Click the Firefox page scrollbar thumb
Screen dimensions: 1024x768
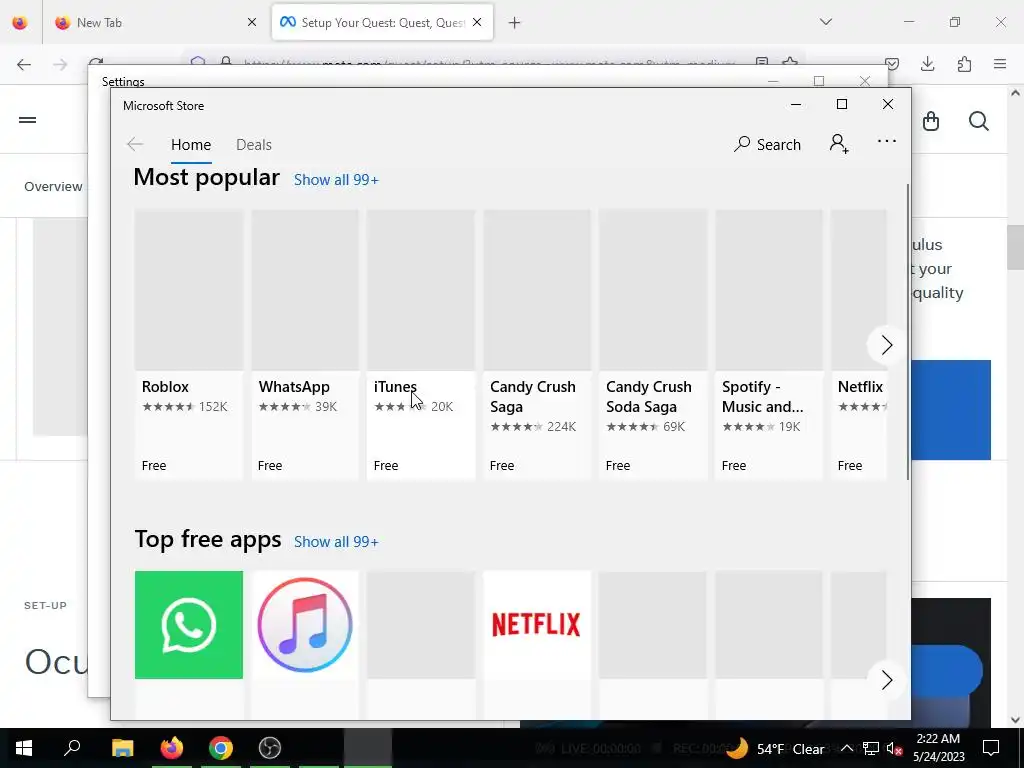(x=1015, y=247)
